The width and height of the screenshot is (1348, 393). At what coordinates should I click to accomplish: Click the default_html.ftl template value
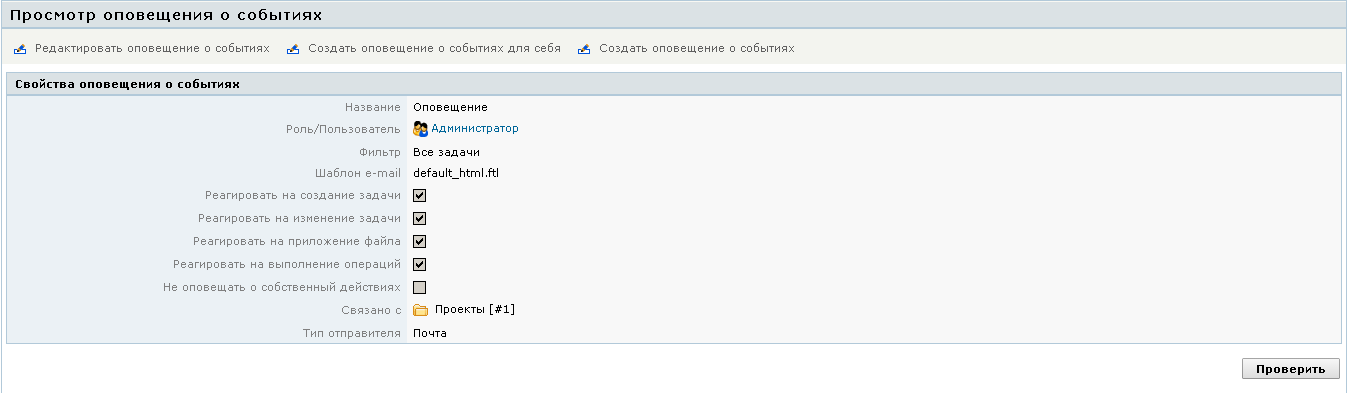click(455, 174)
